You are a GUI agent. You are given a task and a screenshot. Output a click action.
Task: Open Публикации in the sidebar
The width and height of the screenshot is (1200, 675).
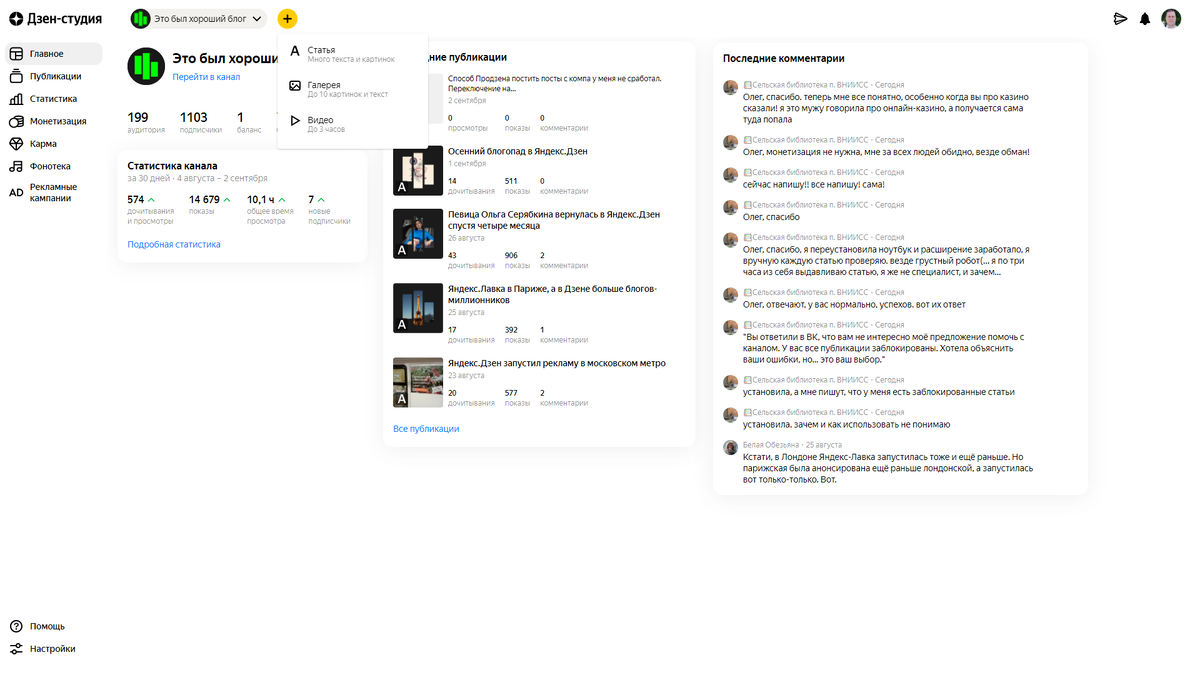click(x=55, y=76)
